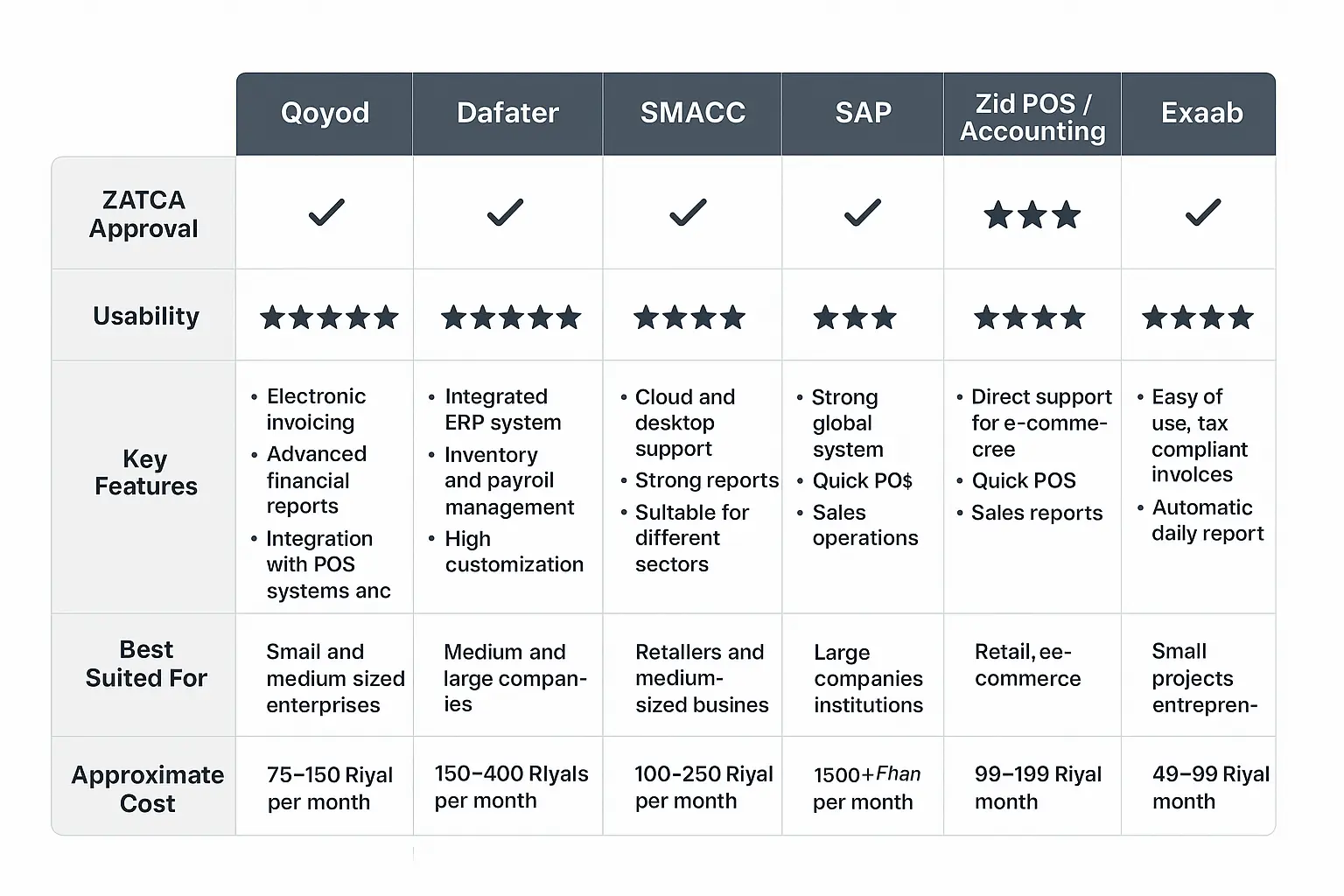The image size is (1344, 896).
Task: Click the three-star ZATCA rating for Zid POS
Action: point(1032,215)
